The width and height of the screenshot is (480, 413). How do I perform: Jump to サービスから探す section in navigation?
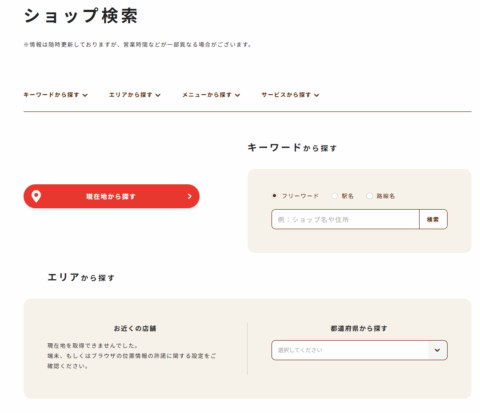tap(290, 95)
